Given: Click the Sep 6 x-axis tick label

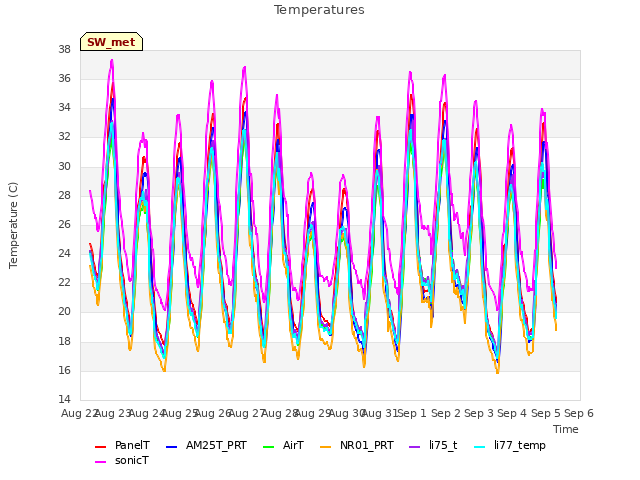Looking at the screenshot, I should point(579,413).
